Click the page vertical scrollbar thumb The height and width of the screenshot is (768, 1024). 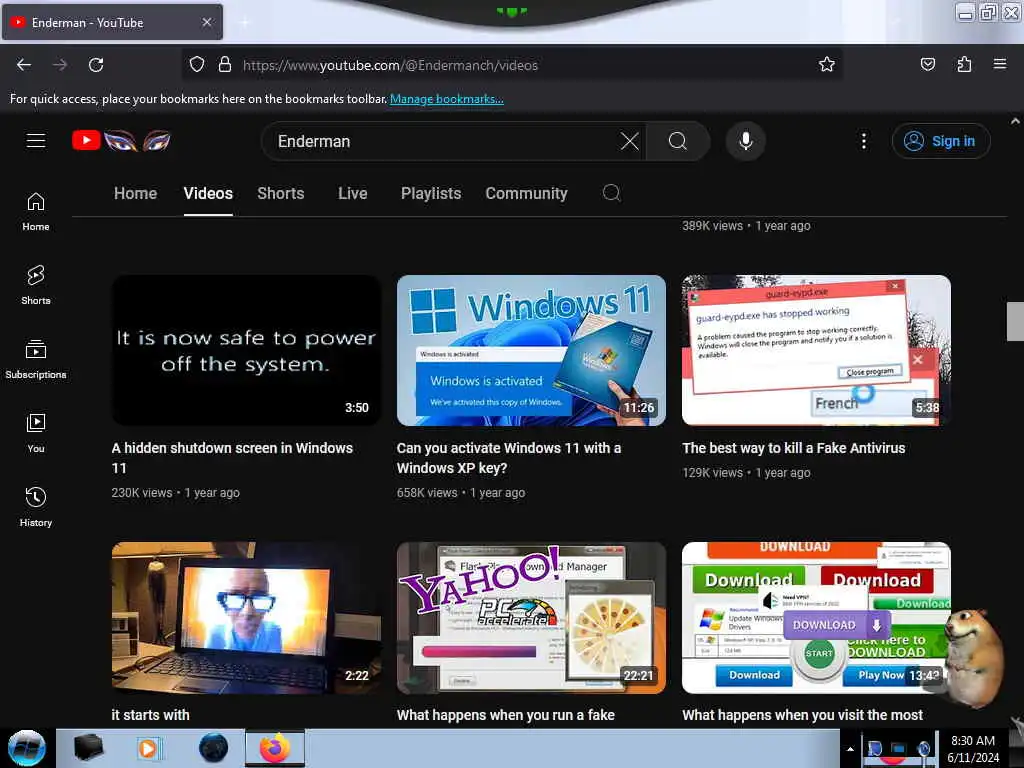point(1015,321)
